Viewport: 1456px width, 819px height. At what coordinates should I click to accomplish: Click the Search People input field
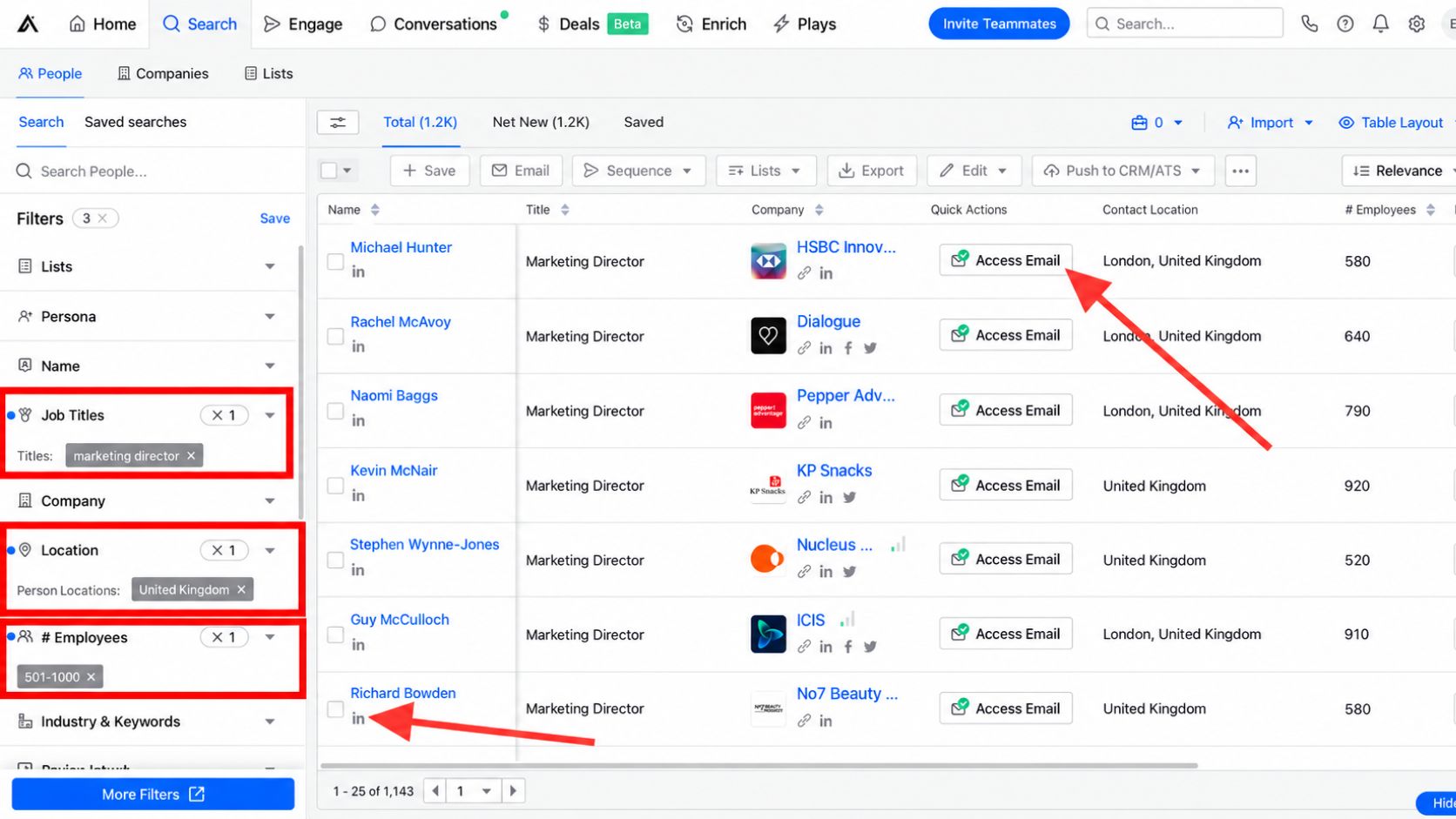(x=152, y=171)
